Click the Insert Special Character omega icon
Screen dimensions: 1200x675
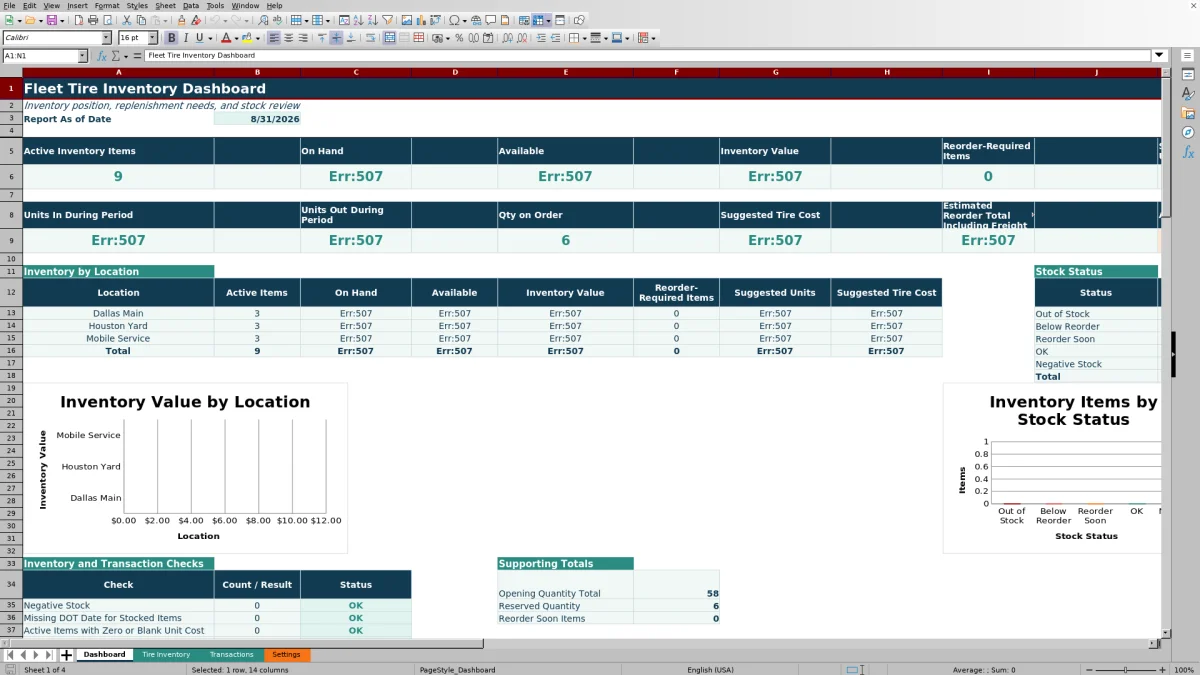click(455, 20)
